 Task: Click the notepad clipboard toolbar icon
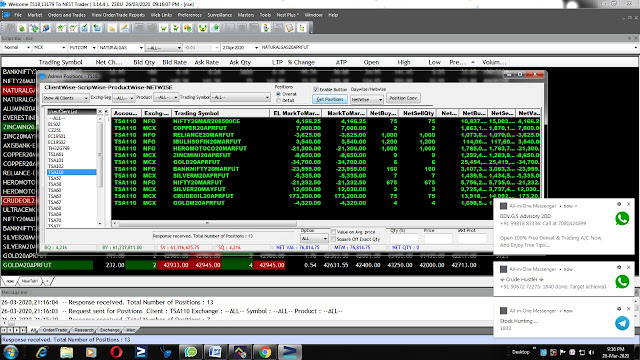(290, 28)
